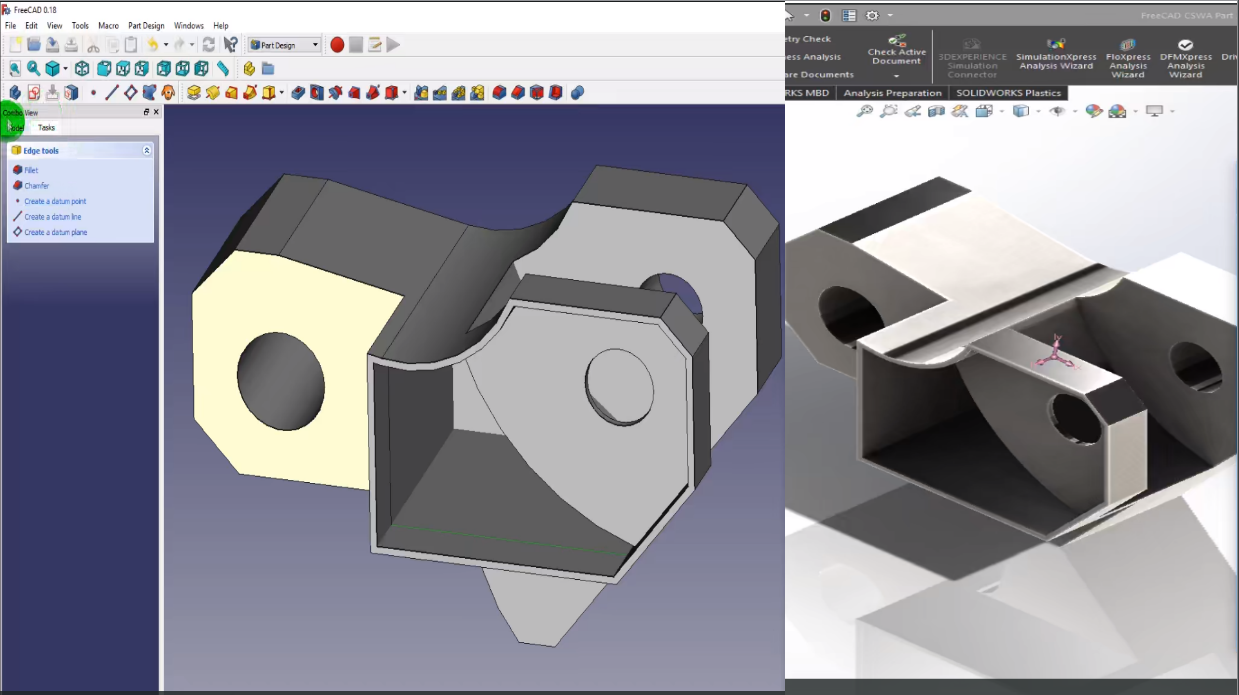The width and height of the screenshot is (1239, 695).
Task: Click the Refresh recompute icon
Action: (208, 45)
